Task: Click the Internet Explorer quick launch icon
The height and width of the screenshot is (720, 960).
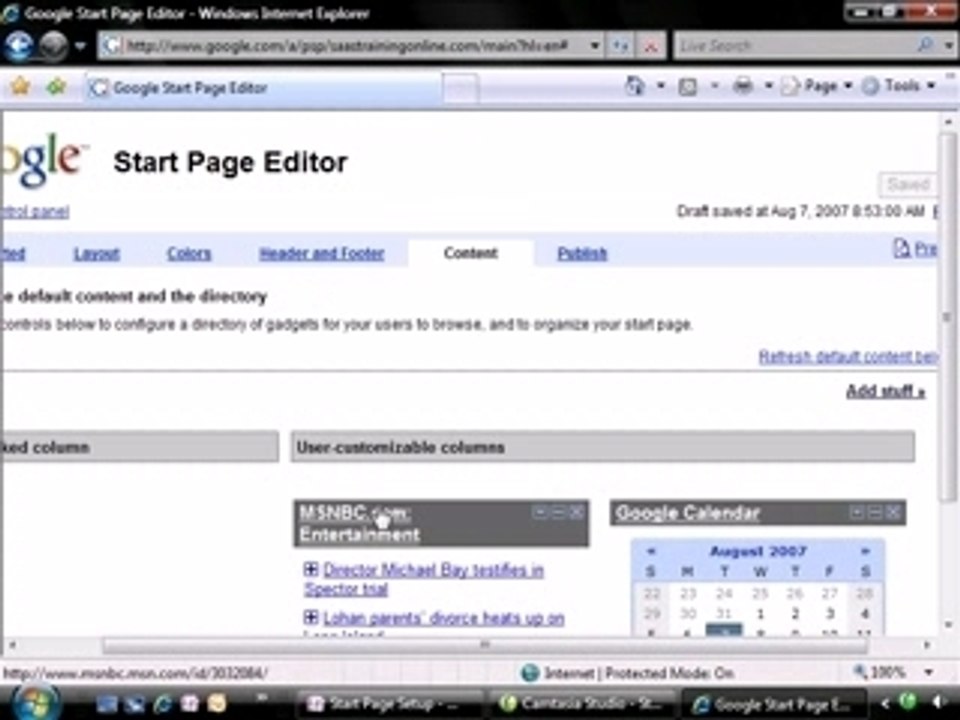Action: point(162,703)
